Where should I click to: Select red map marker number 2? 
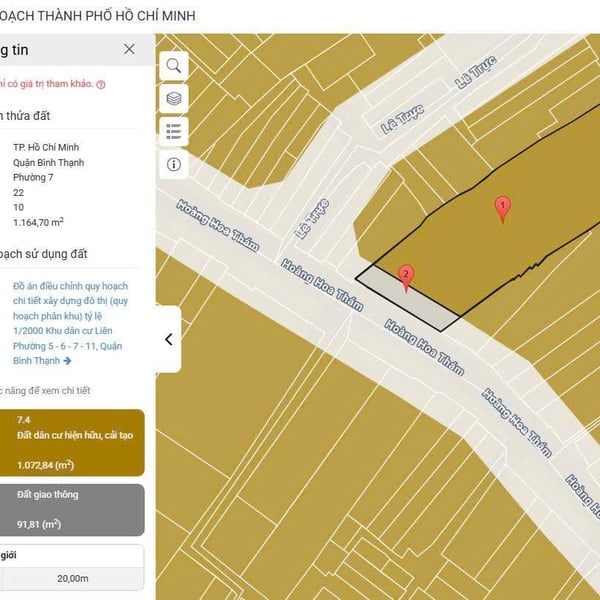pos(405,276)
